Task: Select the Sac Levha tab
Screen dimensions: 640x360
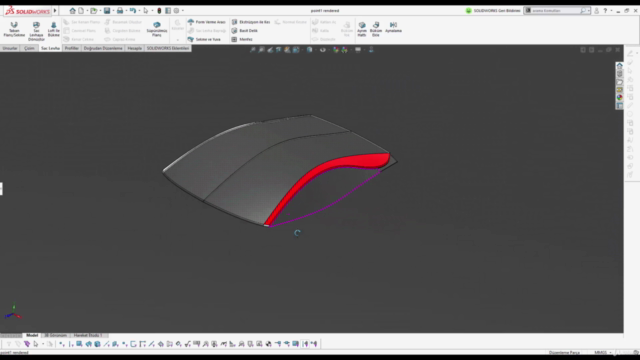Action: click(x=50, y=48)
